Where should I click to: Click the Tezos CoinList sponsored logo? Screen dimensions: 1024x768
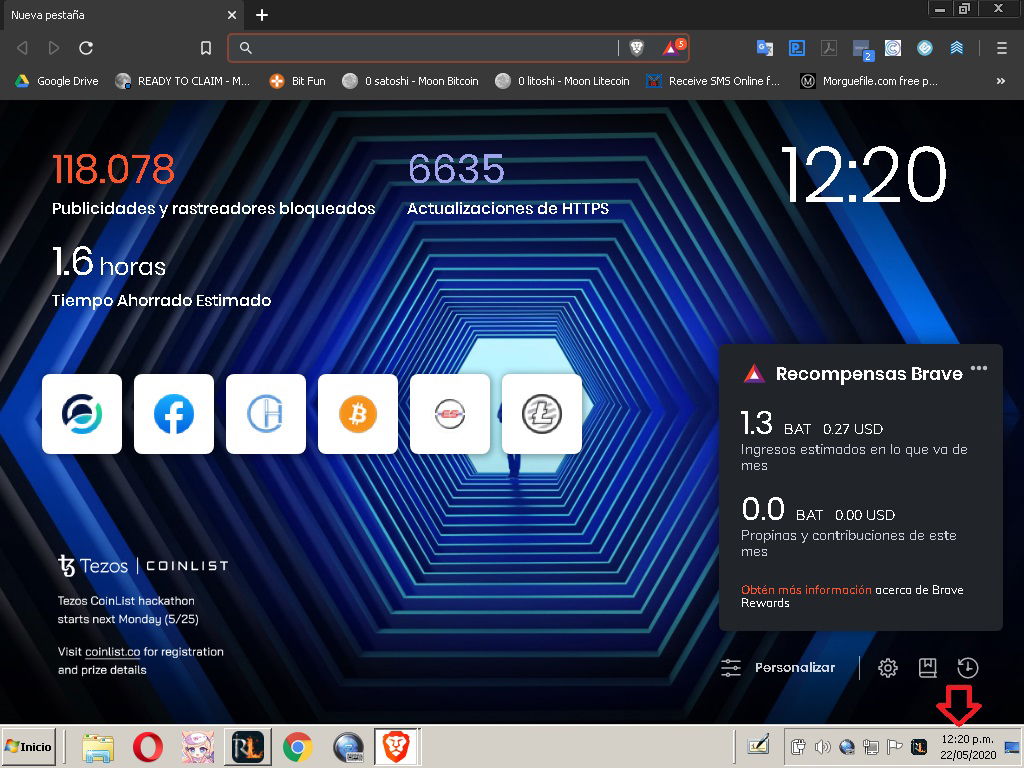pyautogui.click(x=143, y=566)
